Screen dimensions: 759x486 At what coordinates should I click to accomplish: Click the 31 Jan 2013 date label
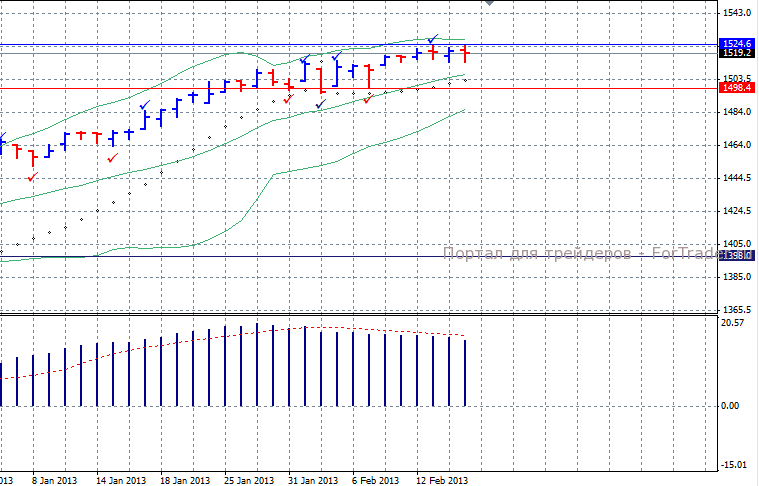313,480
